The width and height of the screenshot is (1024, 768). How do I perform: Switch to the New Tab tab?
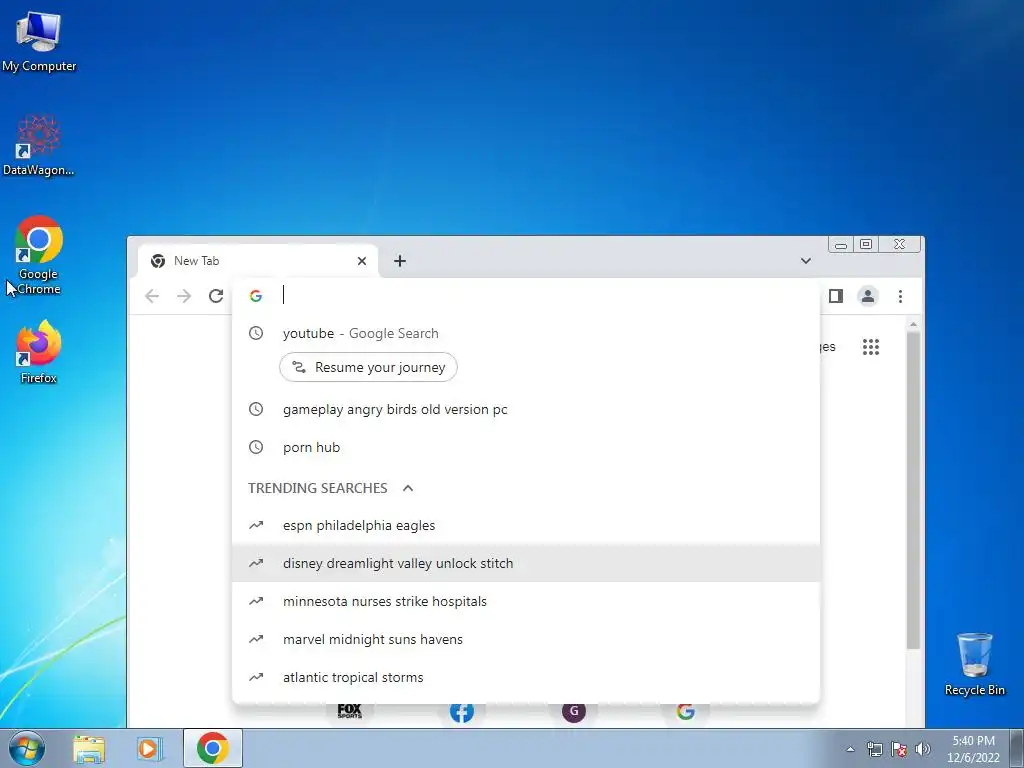click(x=258, y=261)
